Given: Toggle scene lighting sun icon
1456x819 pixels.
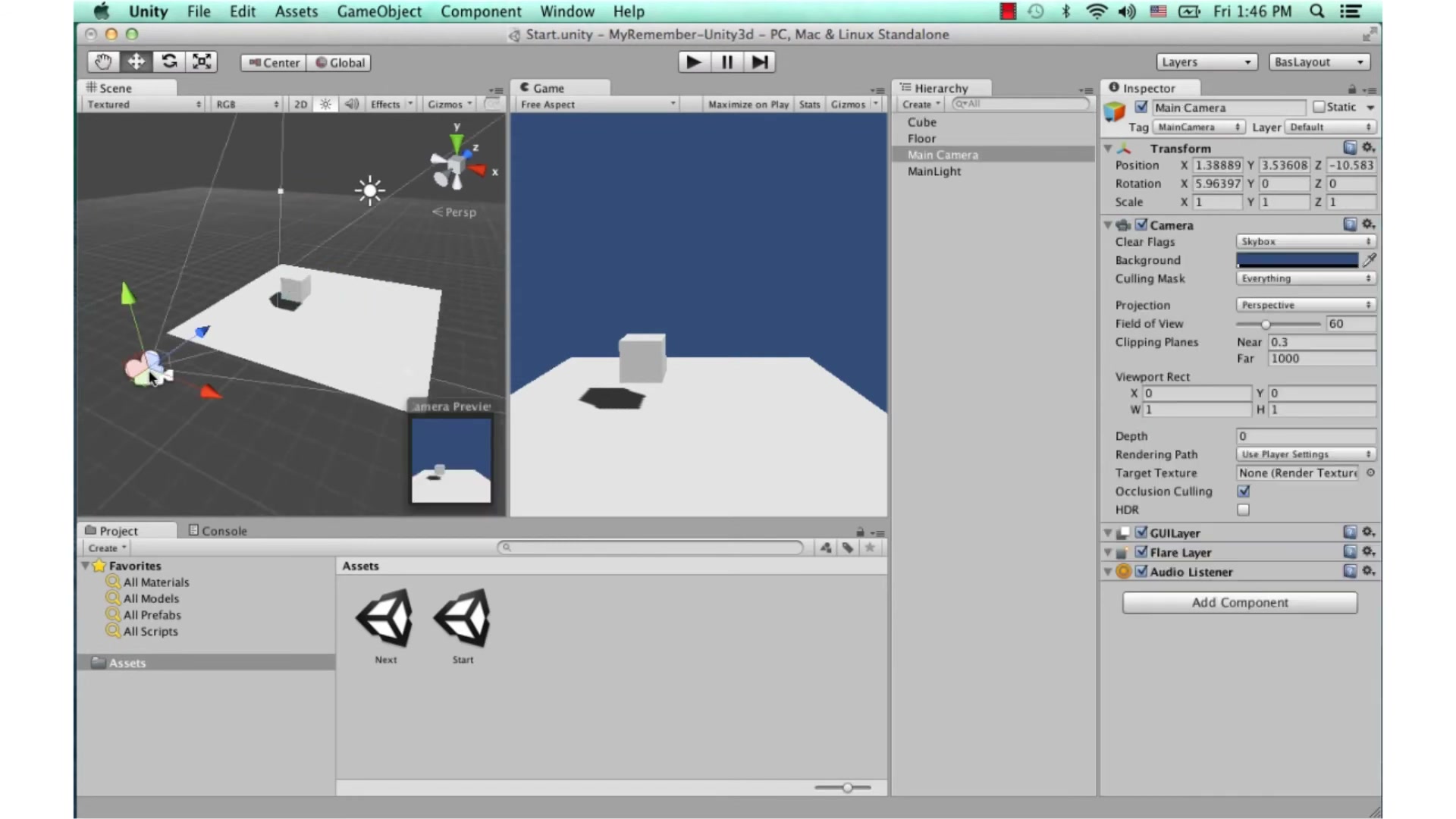Looking at the screenshot, I should click(x=325, y=105).
